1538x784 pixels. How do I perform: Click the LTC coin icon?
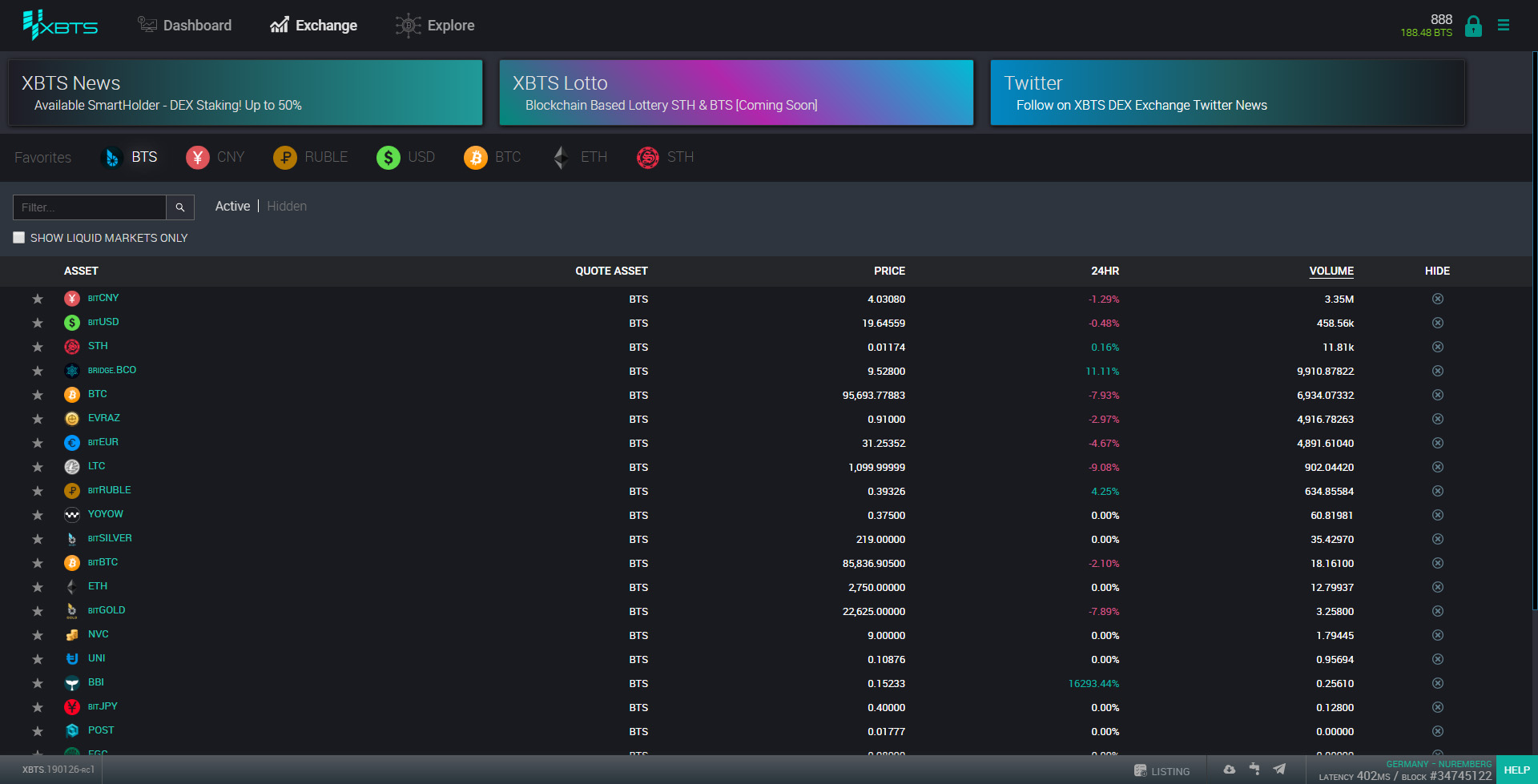click(x=72, y=467)
